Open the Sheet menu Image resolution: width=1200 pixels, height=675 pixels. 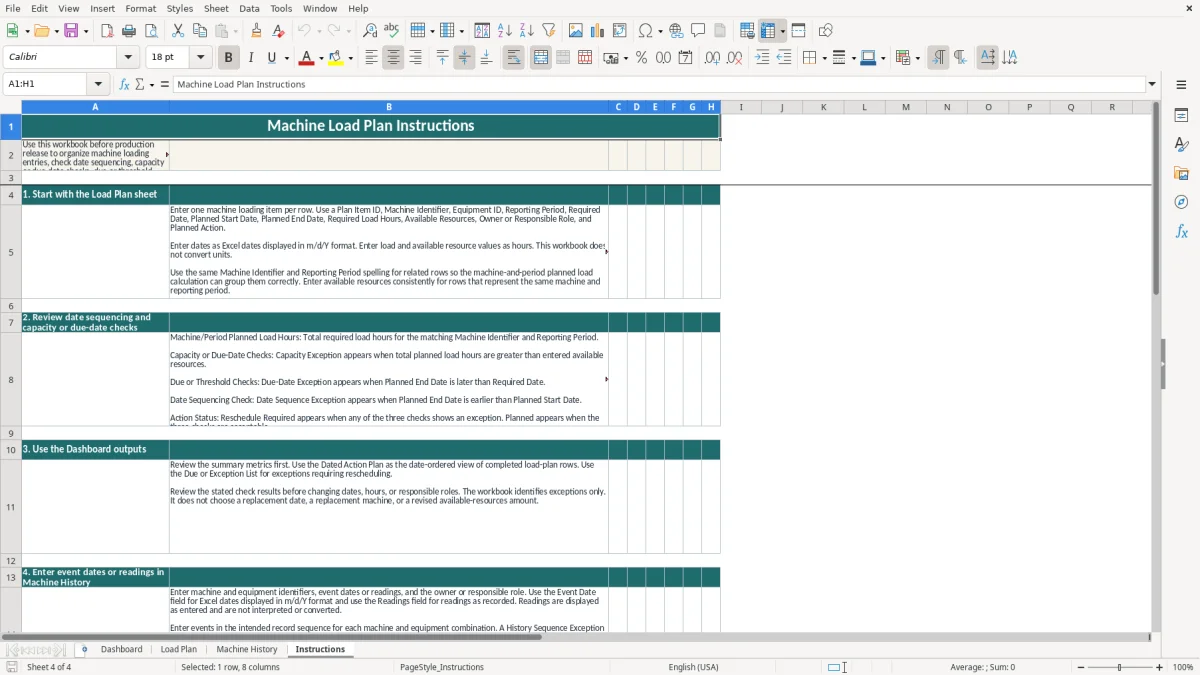pos(217,8)
